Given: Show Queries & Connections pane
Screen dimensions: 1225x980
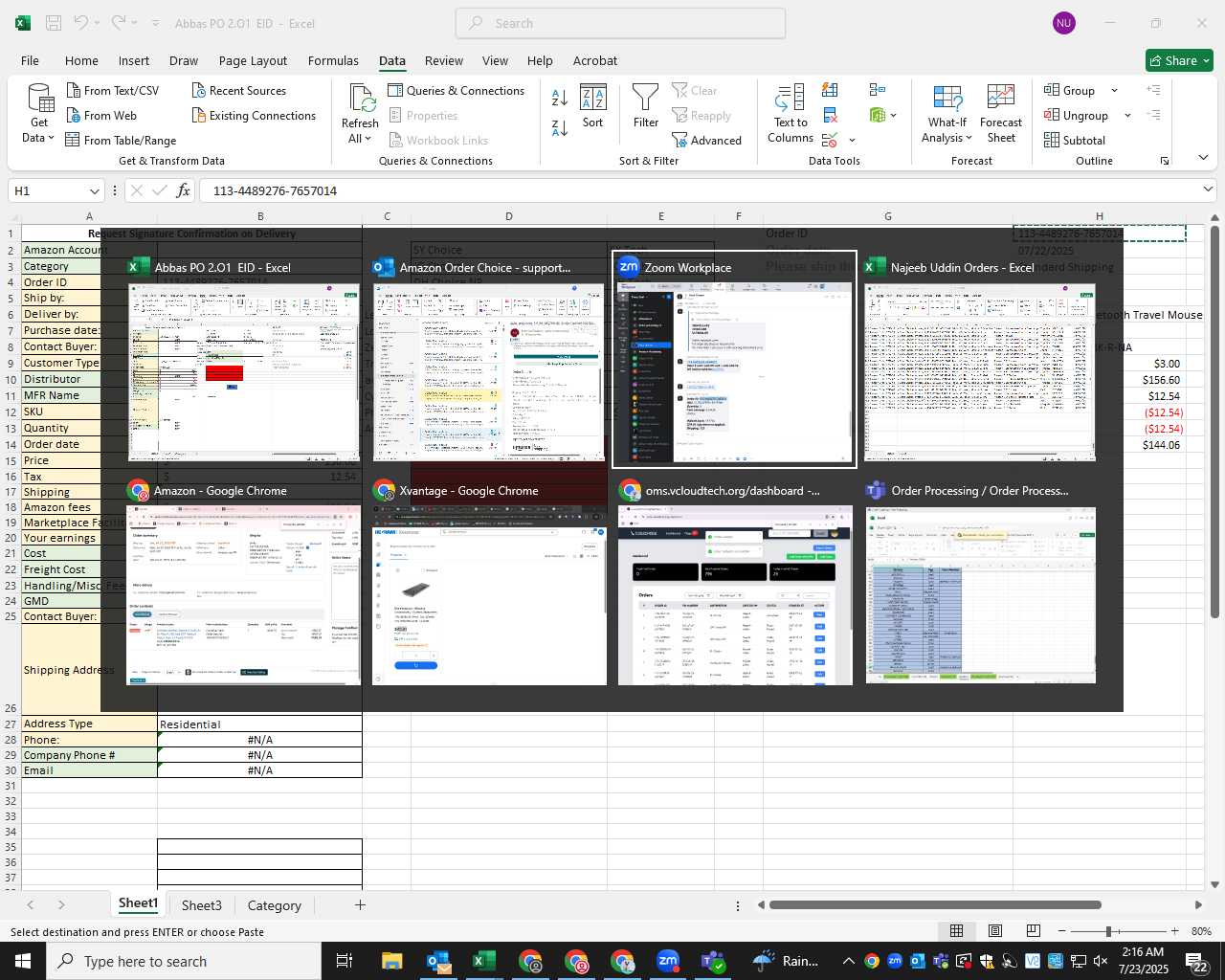Looking at the screenshot, I should coord(456,90).
